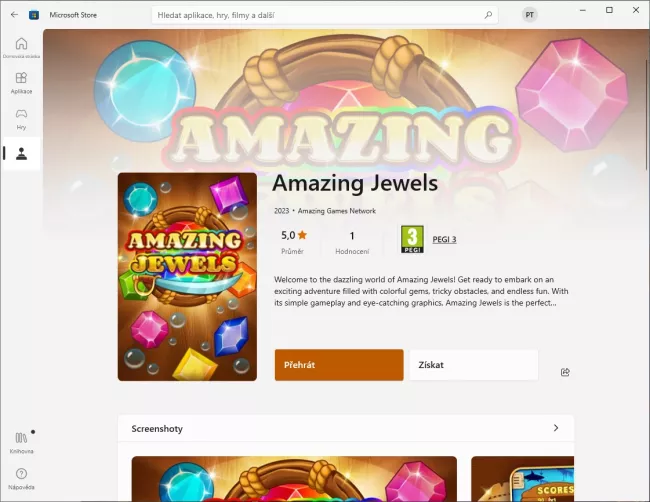The height and width of the screenshot is (502, 650).
Task: Open the Aplikace section in sidebar
Action: tap(21, 83)
